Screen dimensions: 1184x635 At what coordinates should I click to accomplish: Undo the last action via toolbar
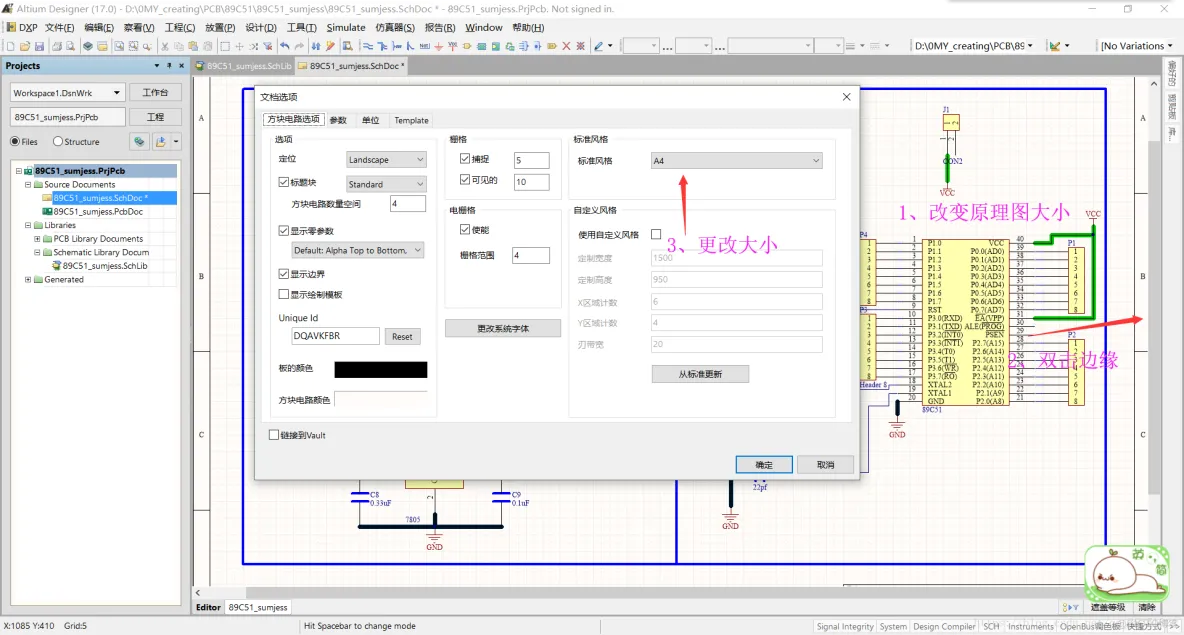285,46
